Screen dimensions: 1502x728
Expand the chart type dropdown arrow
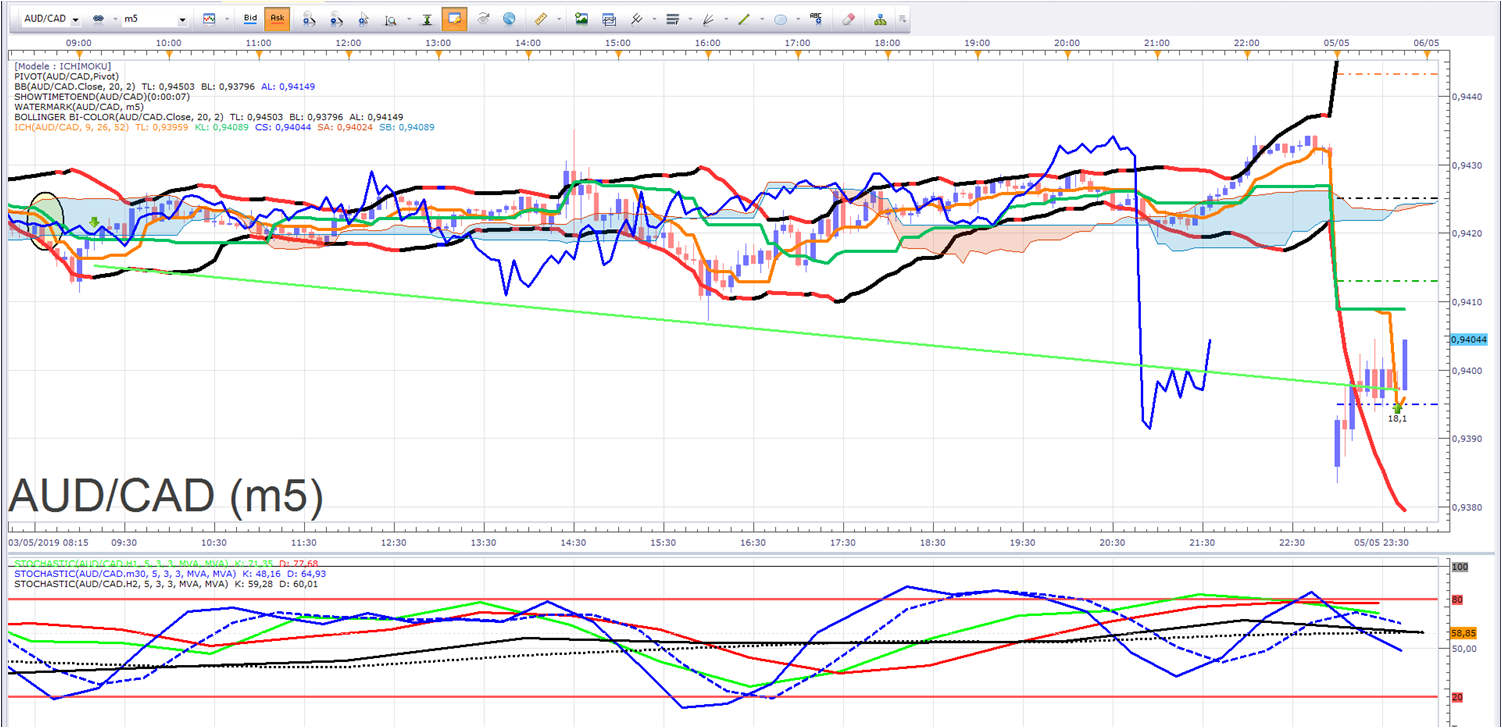pos(226,19)
